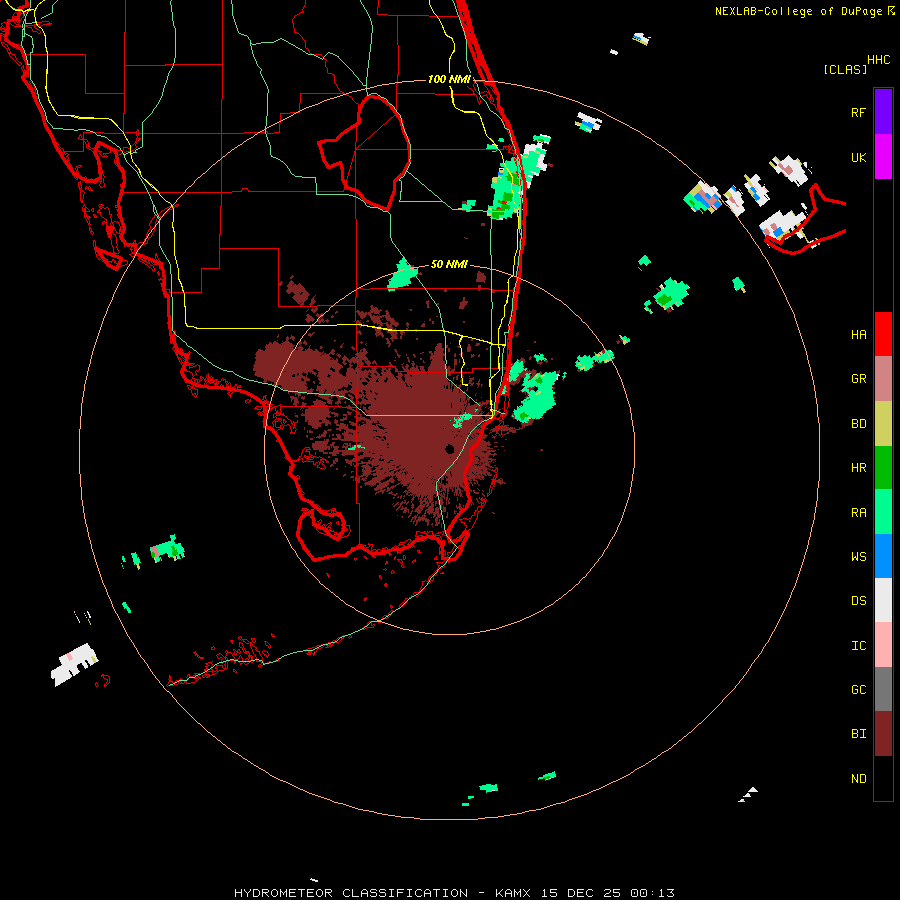The width and height of the screenshot is (900, 900).
Task: Click the UK magenta legend swatch
Action: point(883,156)
